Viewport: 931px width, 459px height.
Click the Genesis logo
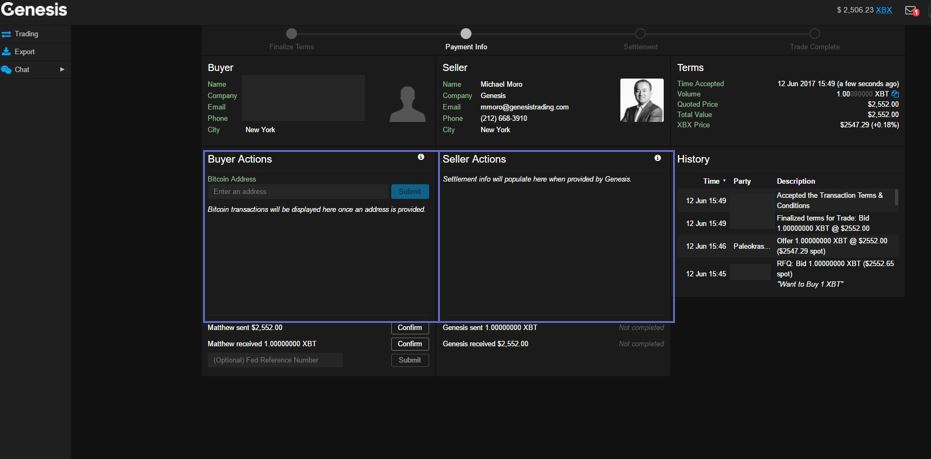[x=34, y=10]
